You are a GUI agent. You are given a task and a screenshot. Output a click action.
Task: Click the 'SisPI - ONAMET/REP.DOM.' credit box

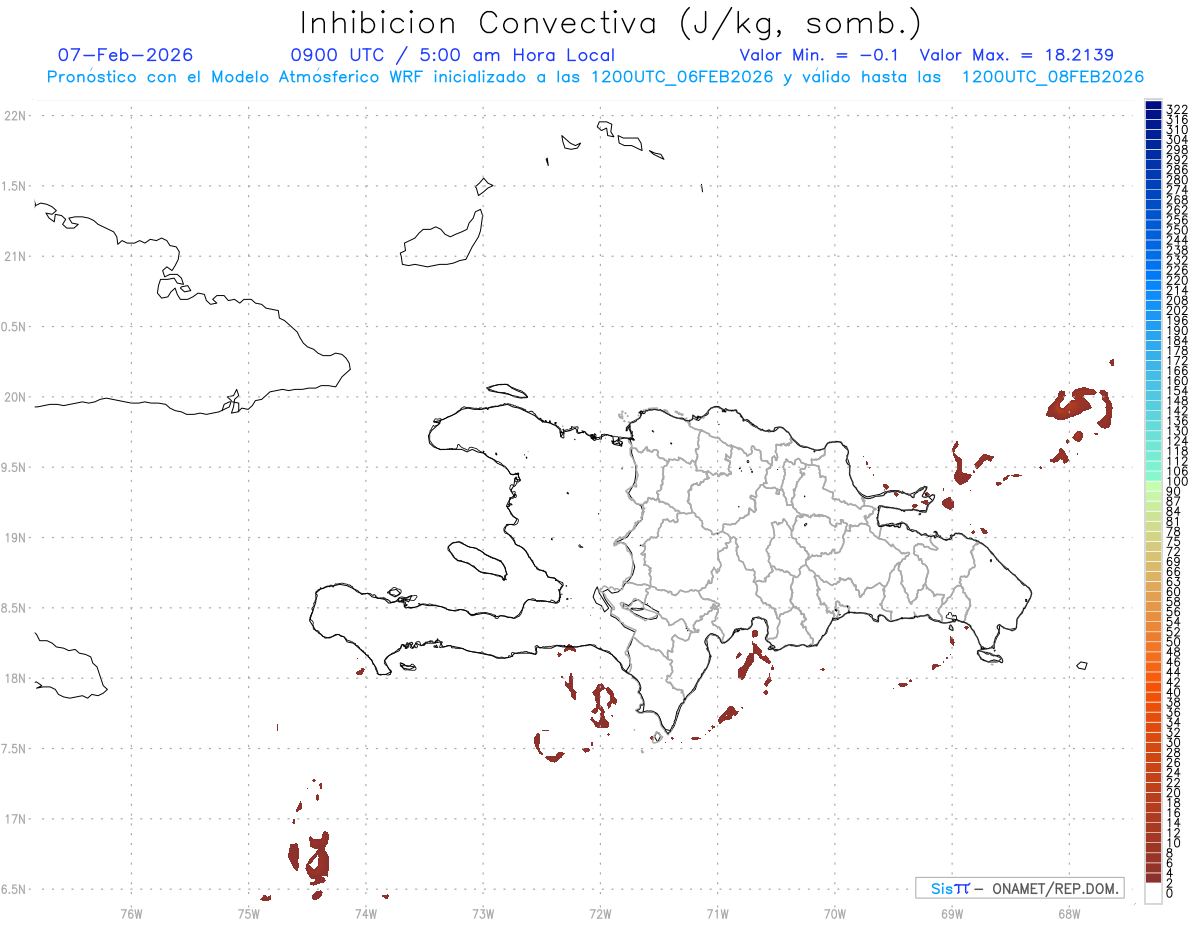click(1020, 888)
